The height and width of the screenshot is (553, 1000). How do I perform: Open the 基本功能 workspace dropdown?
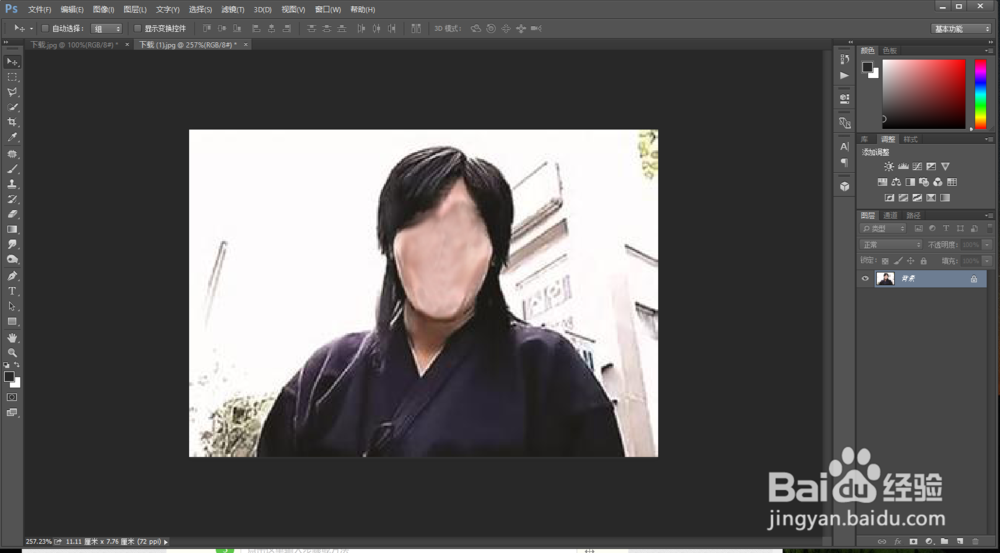click(960, 29)
